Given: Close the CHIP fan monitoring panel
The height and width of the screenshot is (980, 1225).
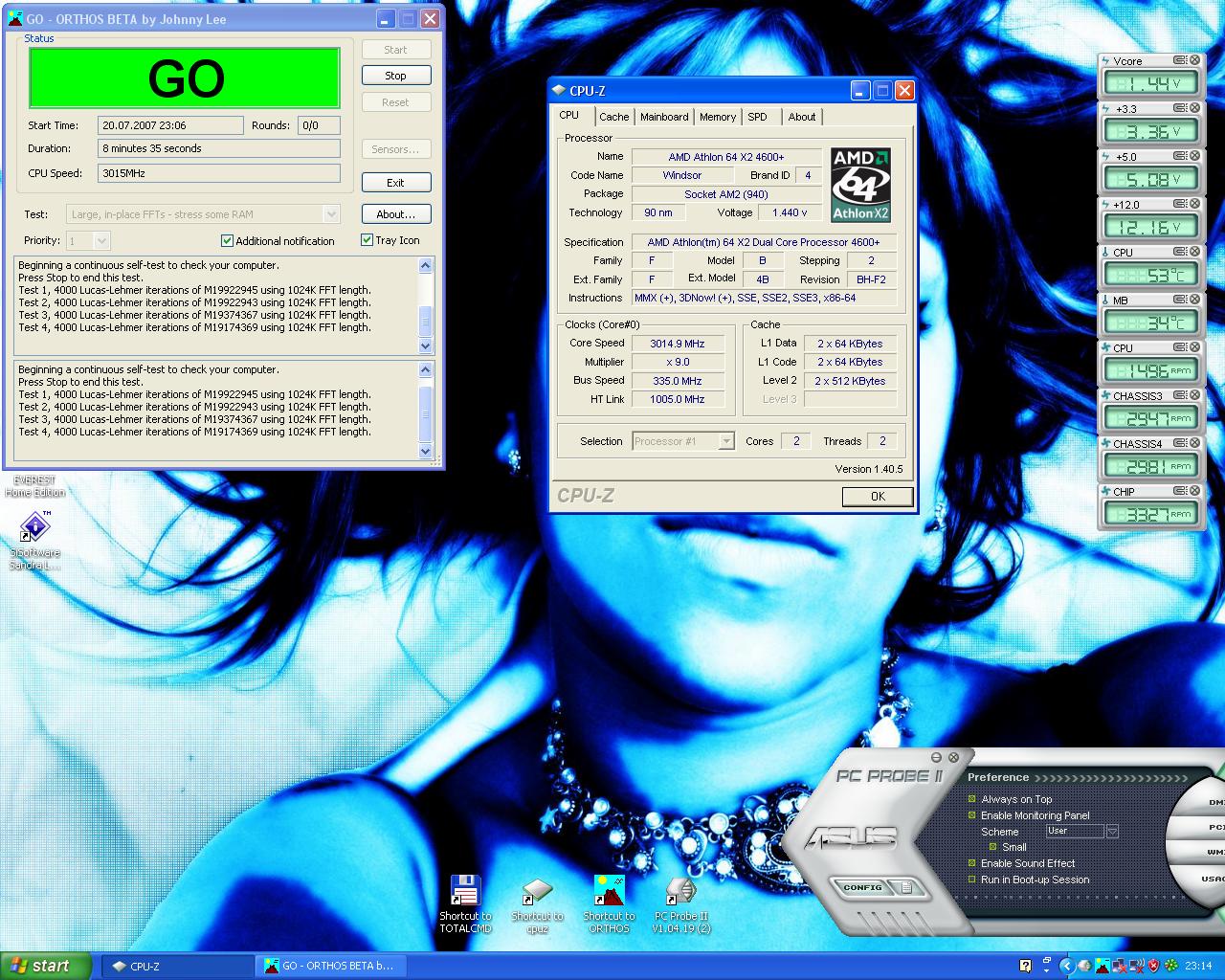Looking at the screenshot, I should coord(1194,491).
